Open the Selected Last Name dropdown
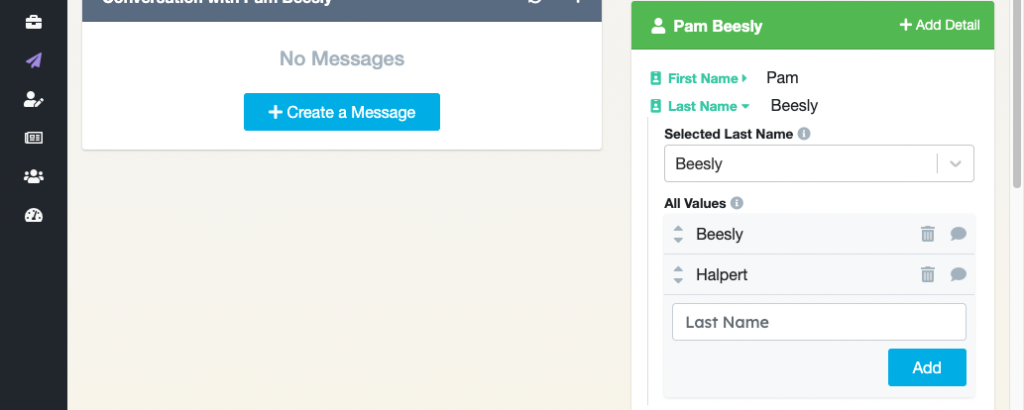Screen dimensions: 1024x410 (x=819, y=164)
